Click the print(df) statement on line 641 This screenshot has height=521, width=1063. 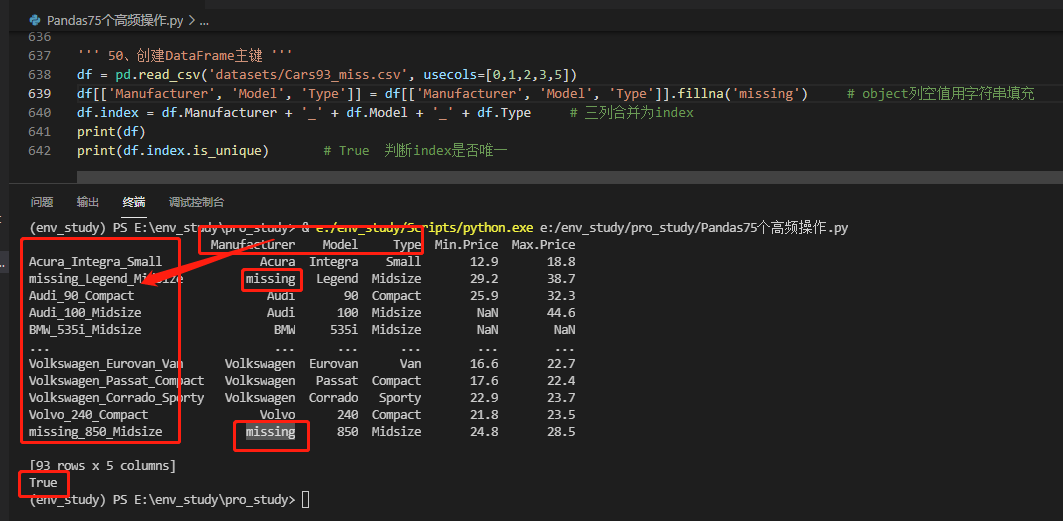click(111, 131)
